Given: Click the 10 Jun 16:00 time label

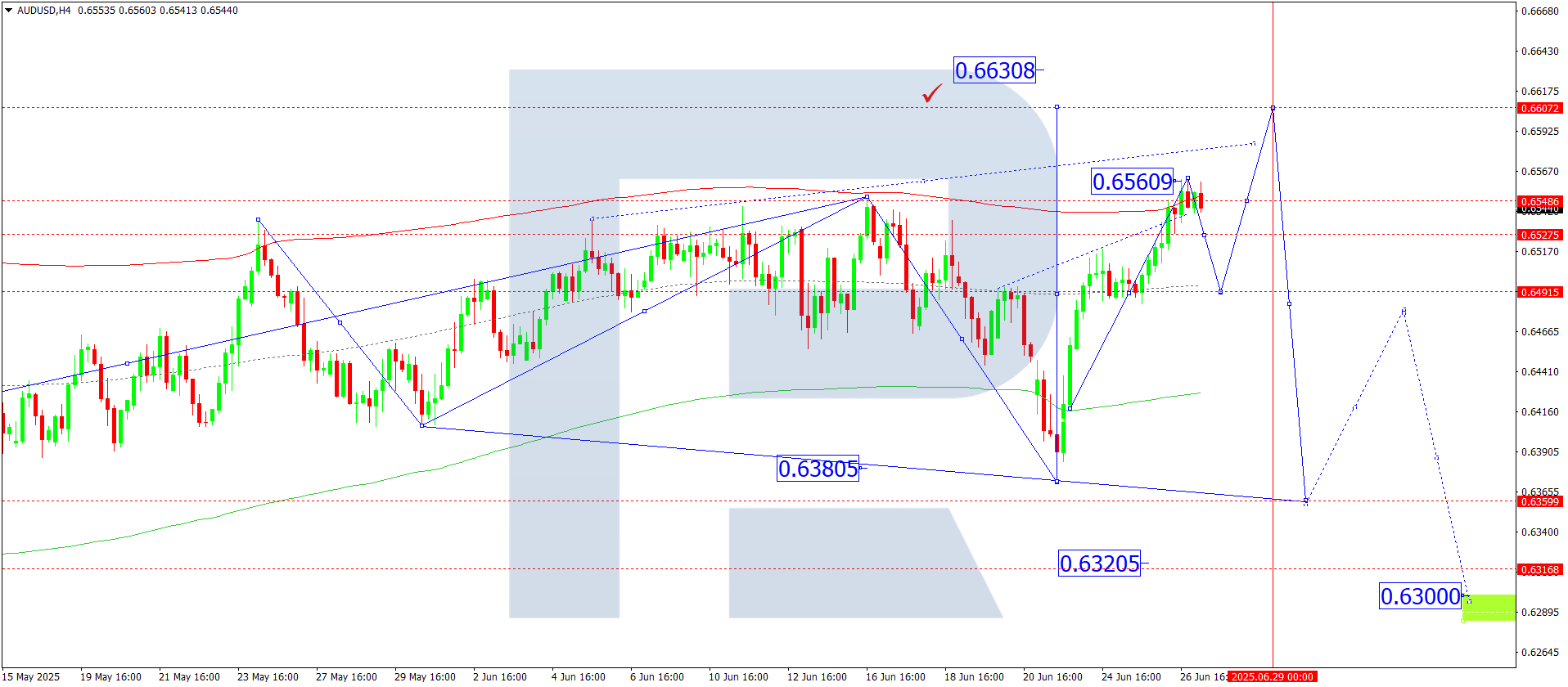Looking at the screenshot, I should 738,676.
